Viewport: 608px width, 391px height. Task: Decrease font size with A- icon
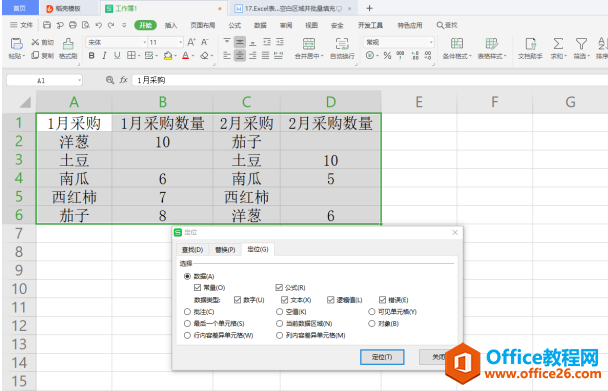(204, 42)
